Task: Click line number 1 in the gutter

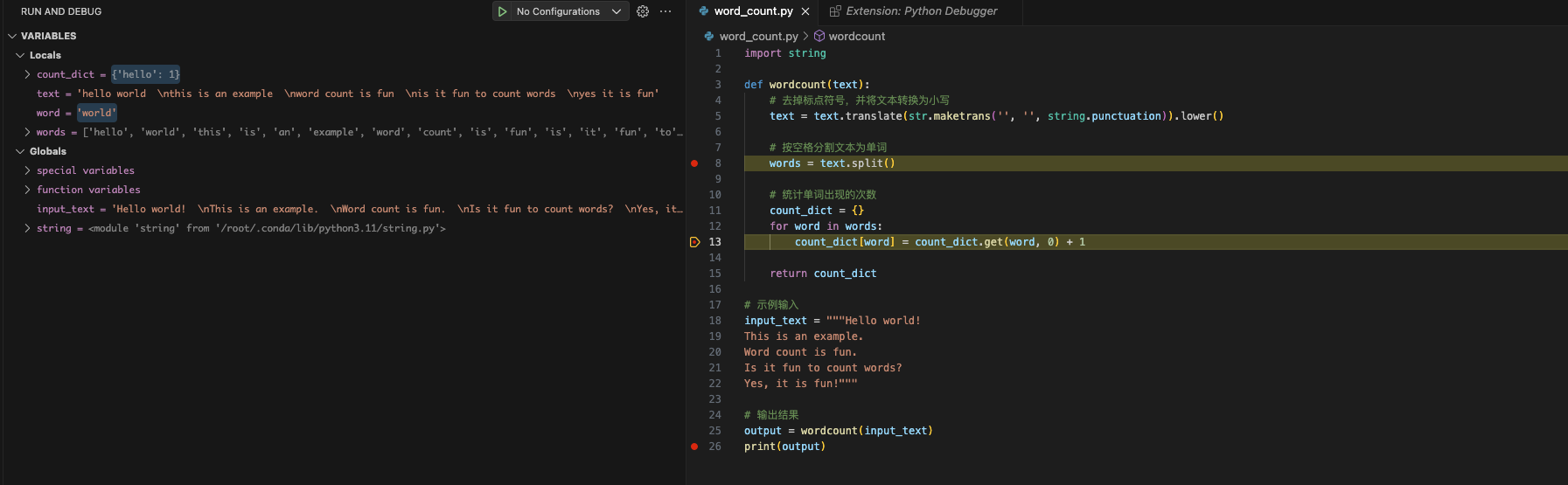Action: (718, 53)
